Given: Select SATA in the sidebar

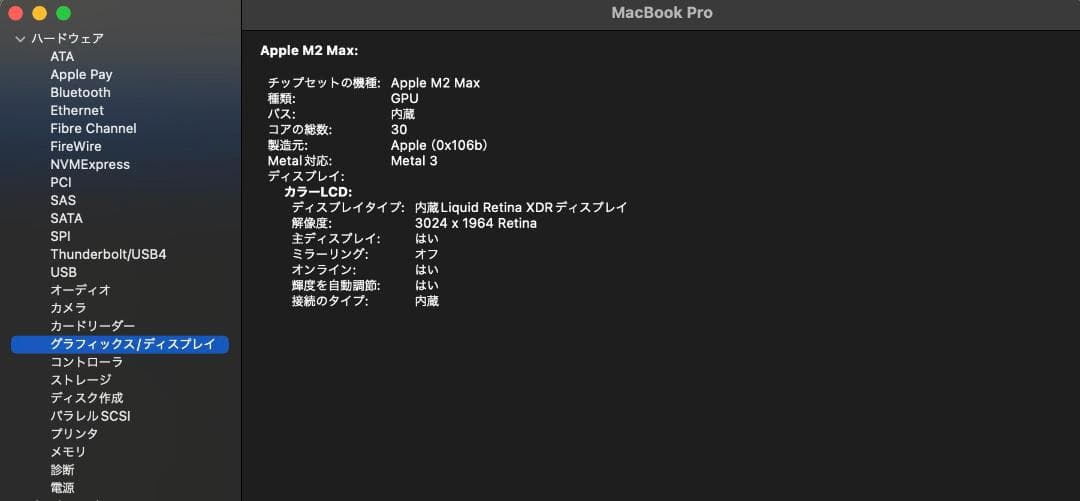Looking at the screenshot, I should coord(66,218).
